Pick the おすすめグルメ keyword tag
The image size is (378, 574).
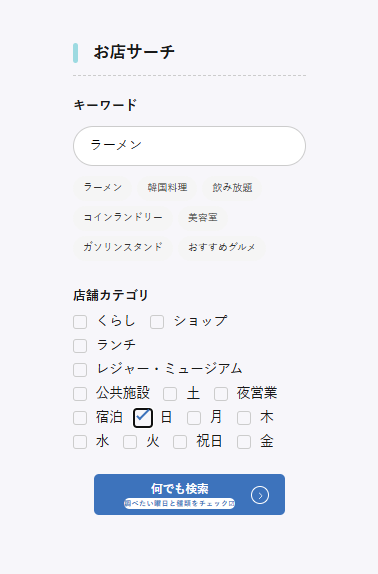click(221, 247)
